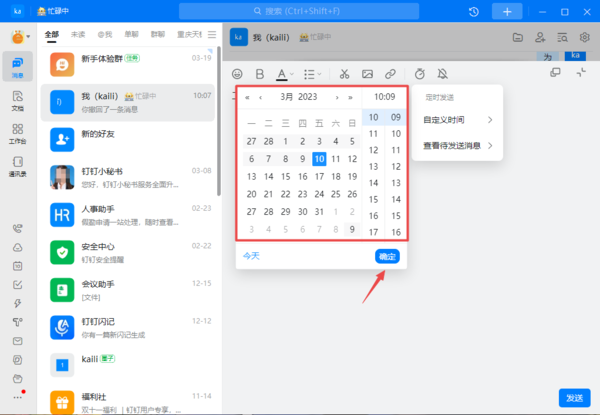The image size is (600, 415).
Task: Open the 查看待发送消息 option
Action: (x=457, y=146)
